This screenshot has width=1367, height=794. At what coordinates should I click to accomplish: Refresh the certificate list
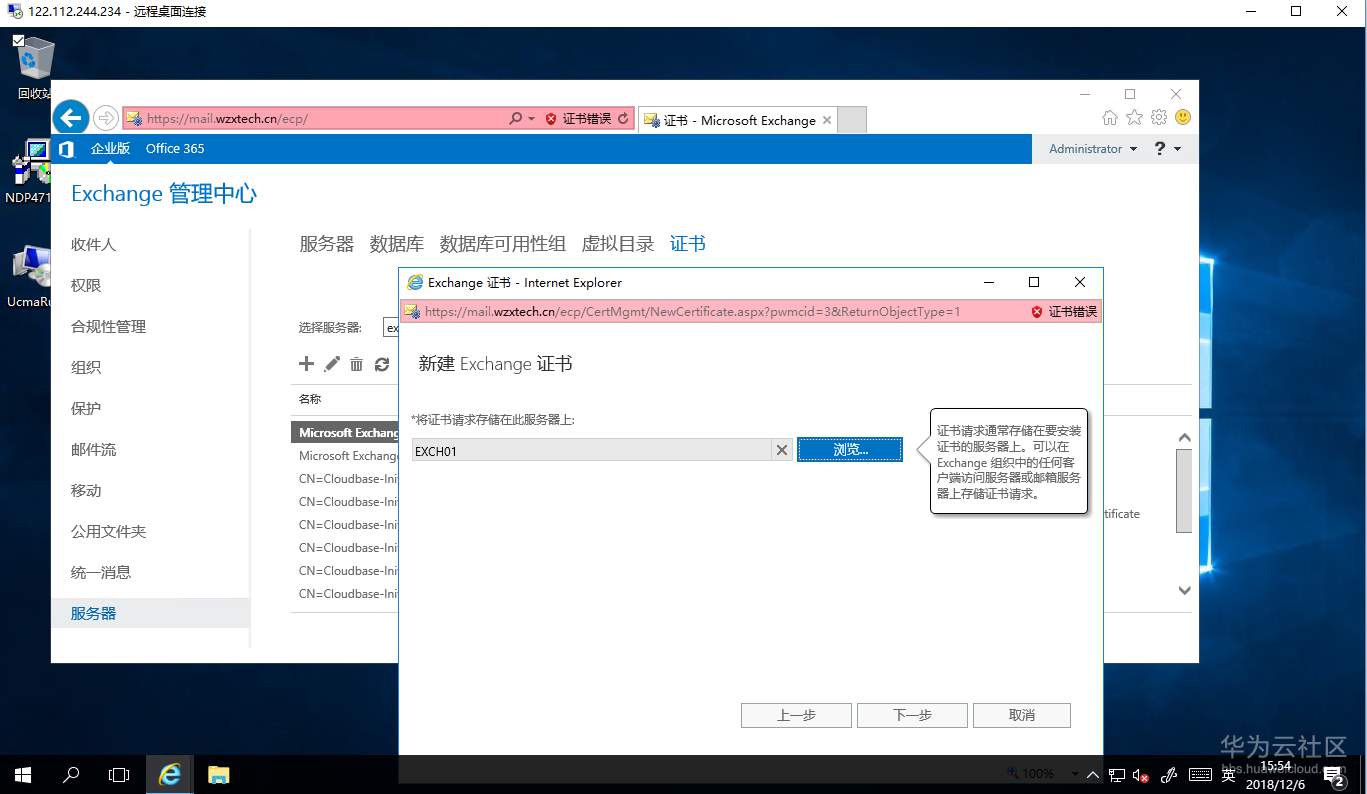(x=382, y=363)
